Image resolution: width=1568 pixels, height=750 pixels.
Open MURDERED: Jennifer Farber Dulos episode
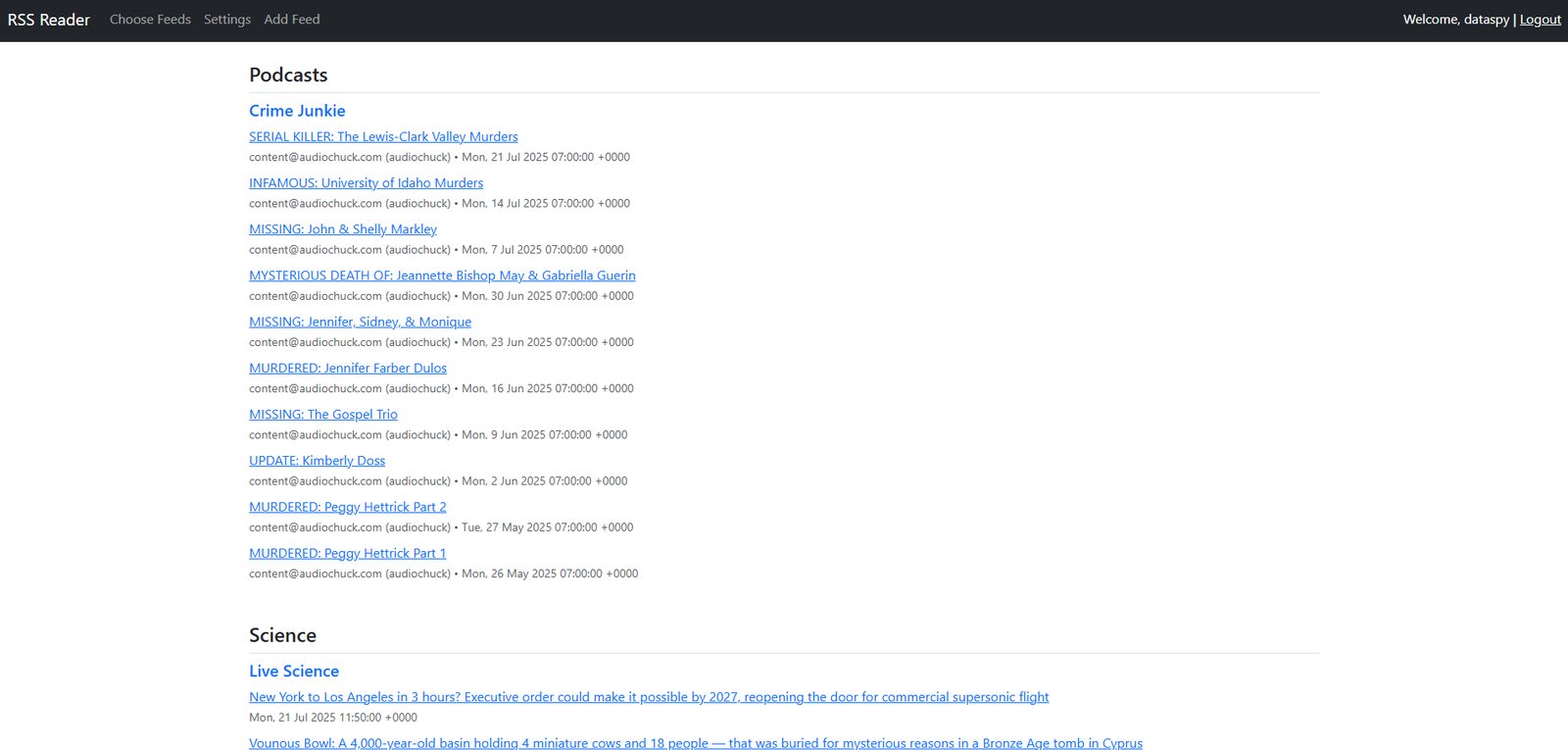[348, 368]
